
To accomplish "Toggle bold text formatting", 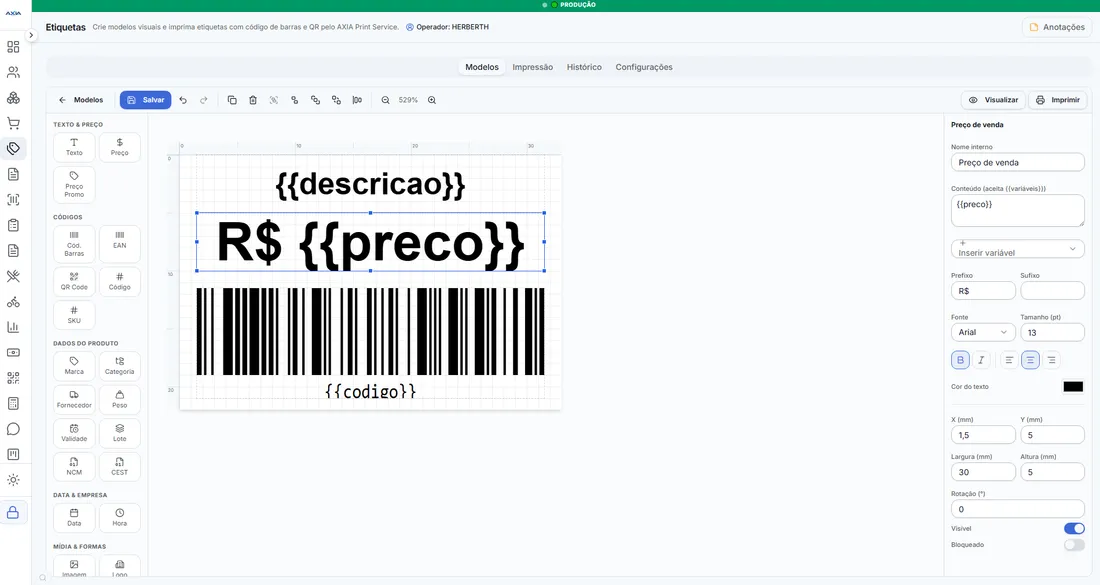I will point(960,360).
